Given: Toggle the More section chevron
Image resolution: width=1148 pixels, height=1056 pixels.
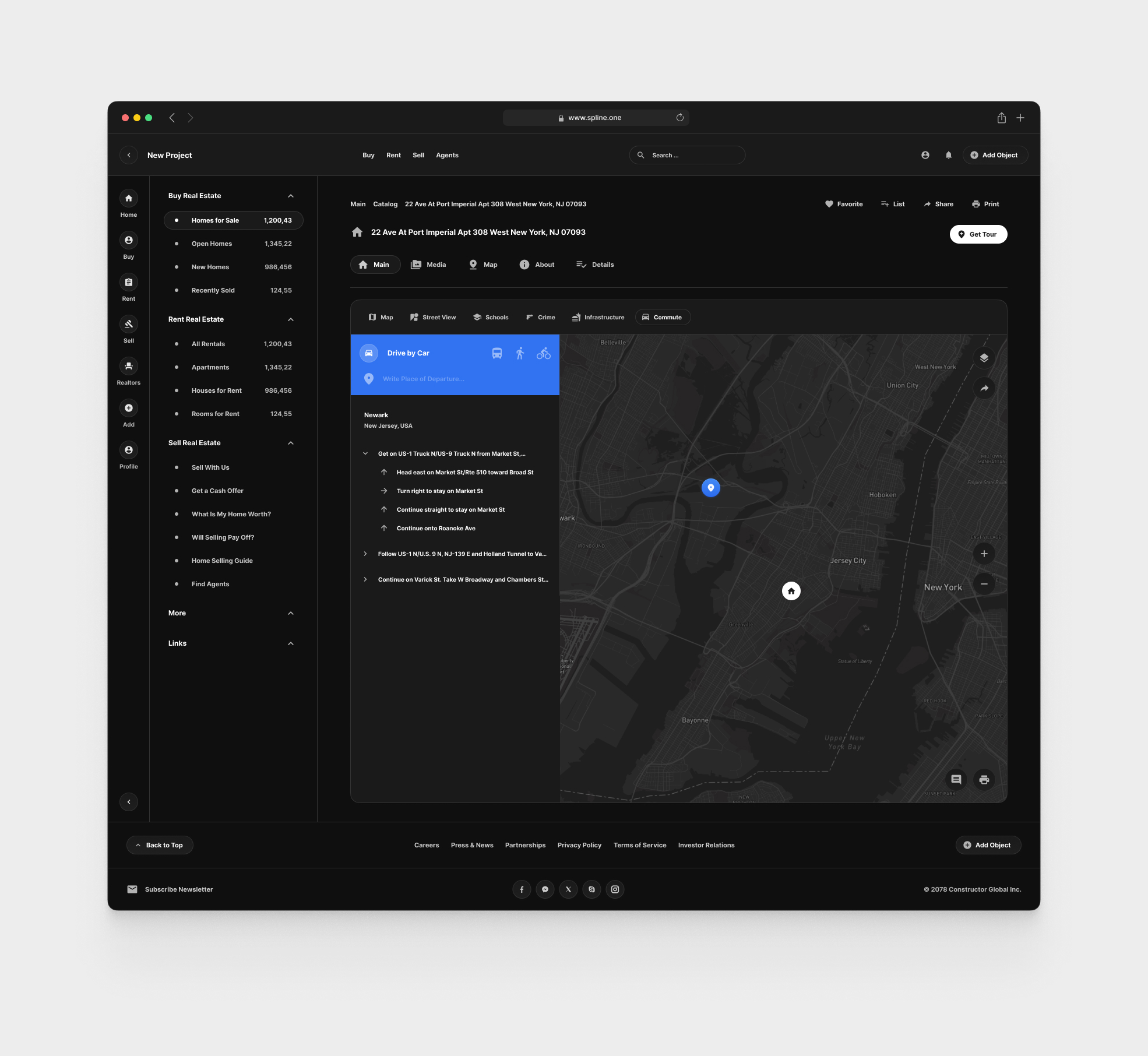Looking at the screenshot, I should 291,613.
